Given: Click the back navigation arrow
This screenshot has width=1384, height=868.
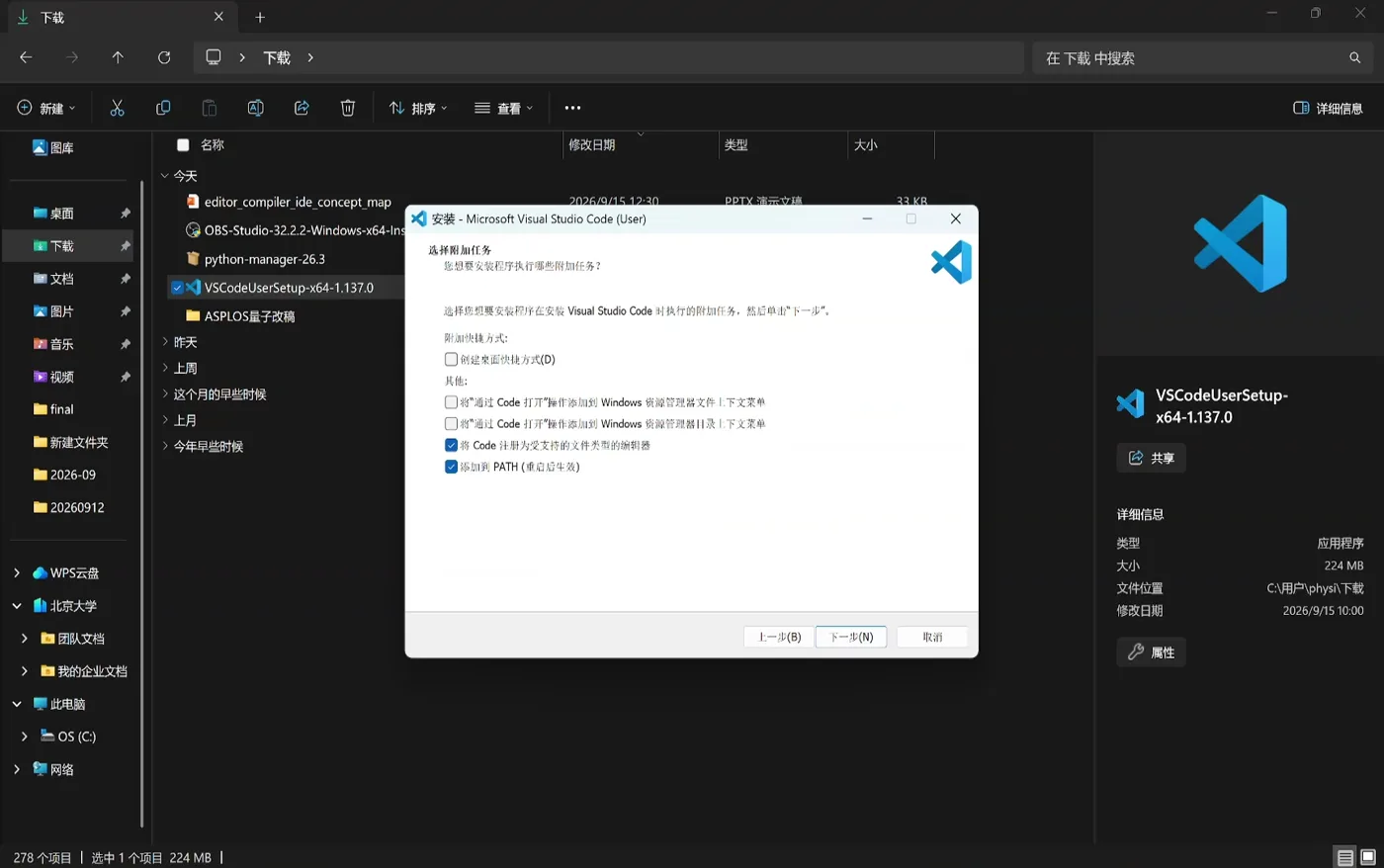Looking at the screenshot, I should click(x=26, y=57).
